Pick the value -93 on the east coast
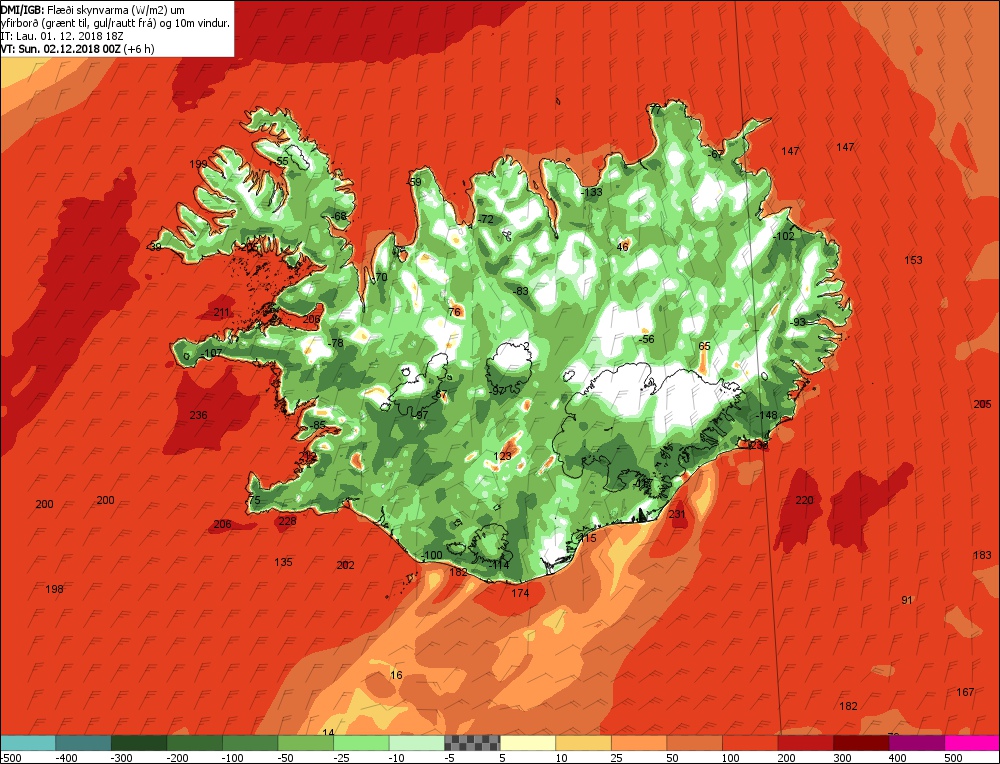This screenshot has width=1000, height=764. click(x=797, y=323)
